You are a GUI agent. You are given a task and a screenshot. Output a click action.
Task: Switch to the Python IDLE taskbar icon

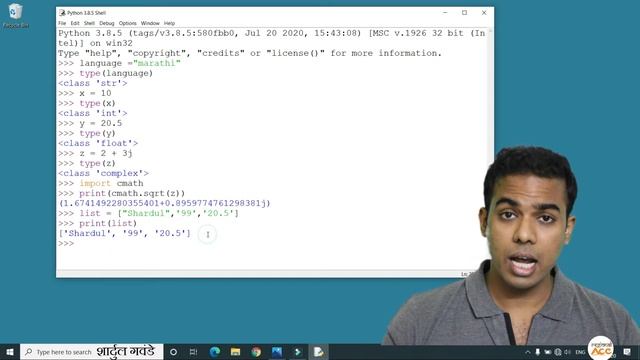point(319,352)
